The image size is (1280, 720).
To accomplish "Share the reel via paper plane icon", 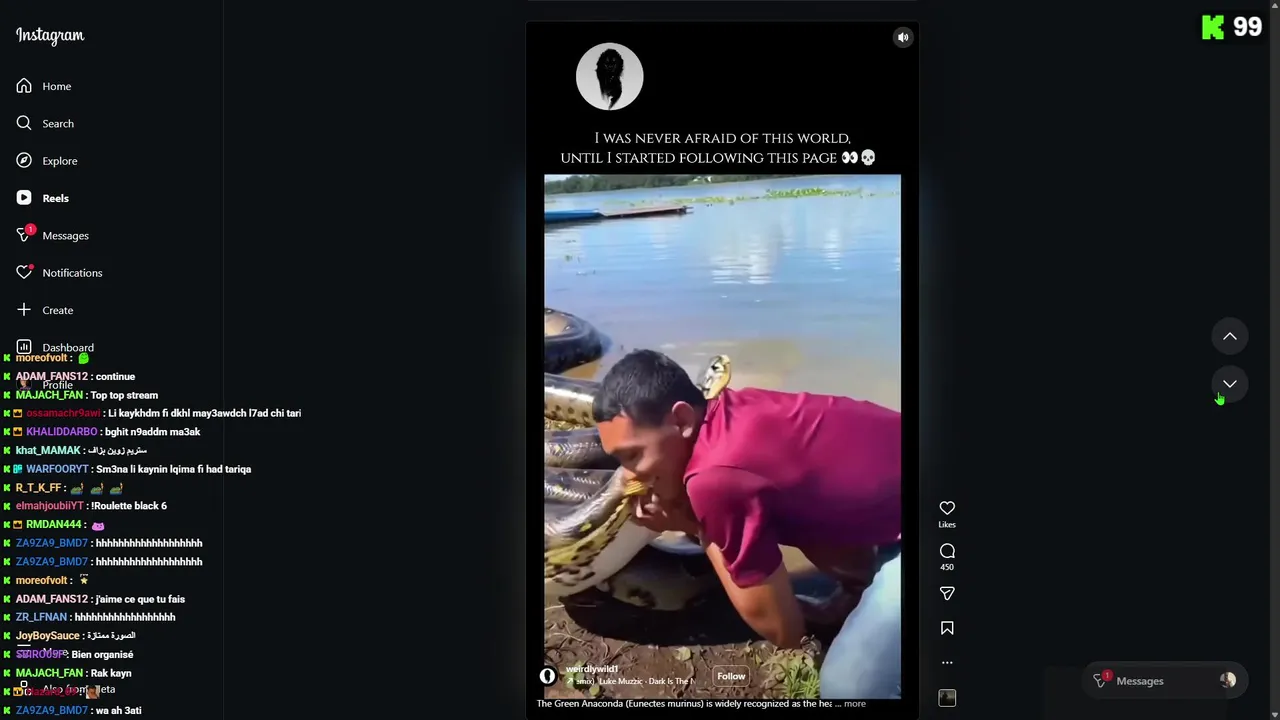I will pos(947,594).
